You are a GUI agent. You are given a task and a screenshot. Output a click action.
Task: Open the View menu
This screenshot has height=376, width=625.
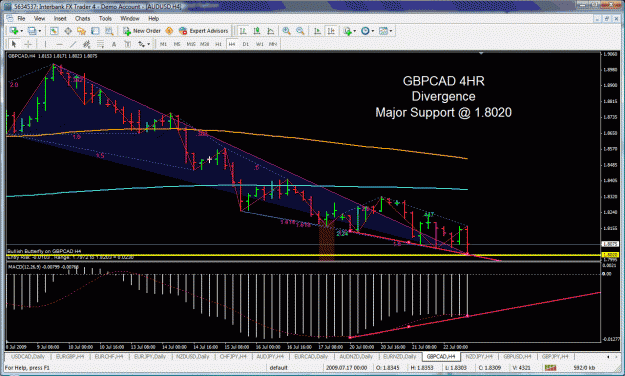(x=39, y=18)
